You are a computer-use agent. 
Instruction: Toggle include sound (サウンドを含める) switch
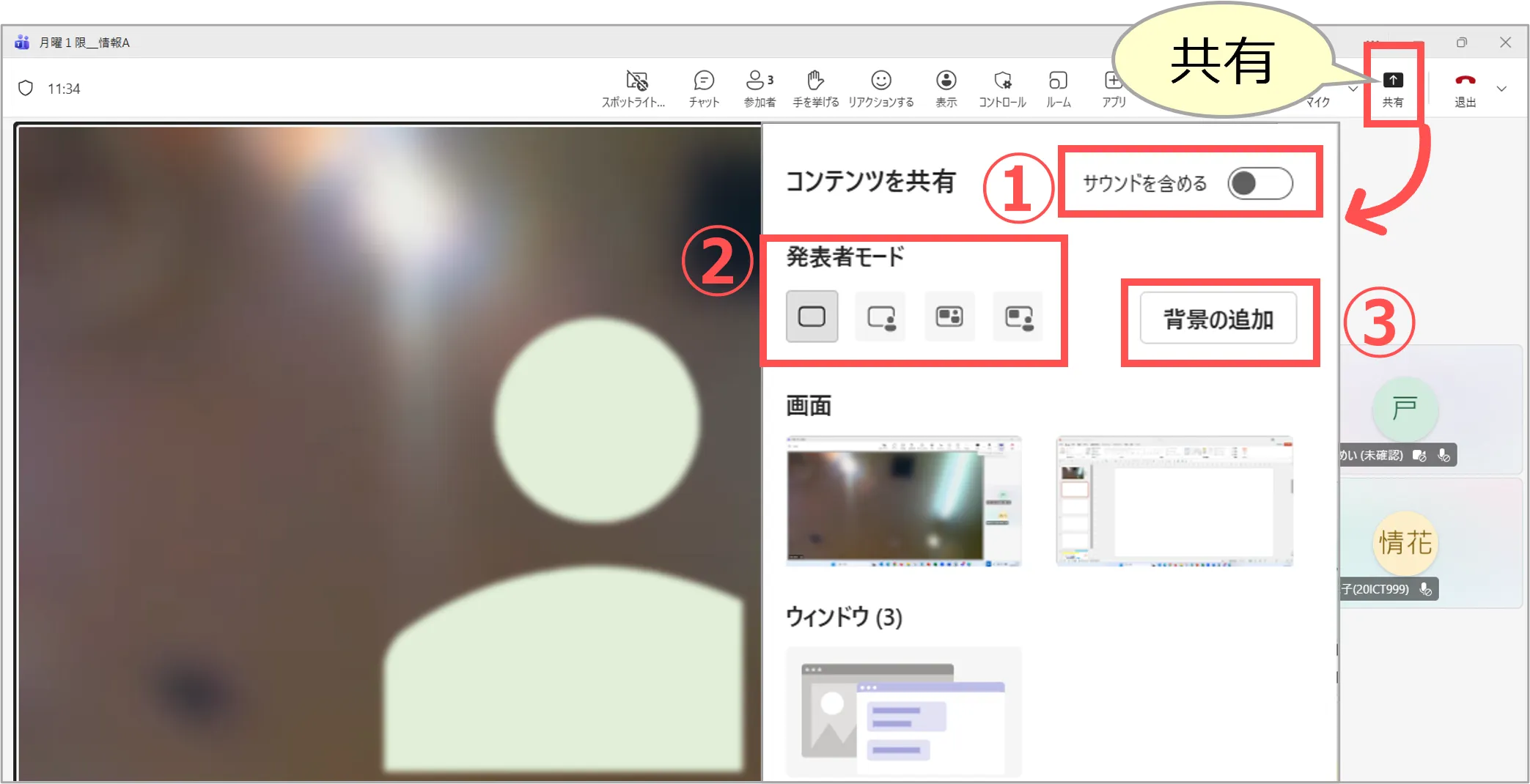click(x=1259, y=183)
